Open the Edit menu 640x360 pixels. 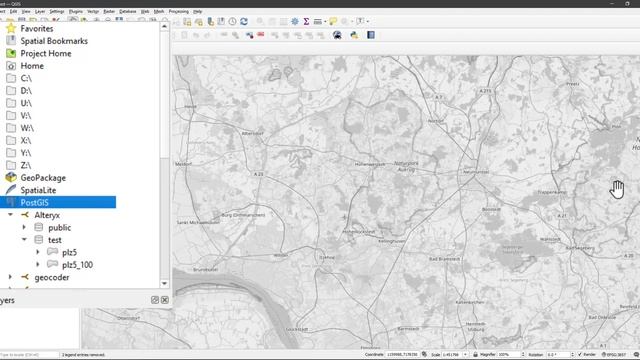pyautogui.click(x=13, y=11)
